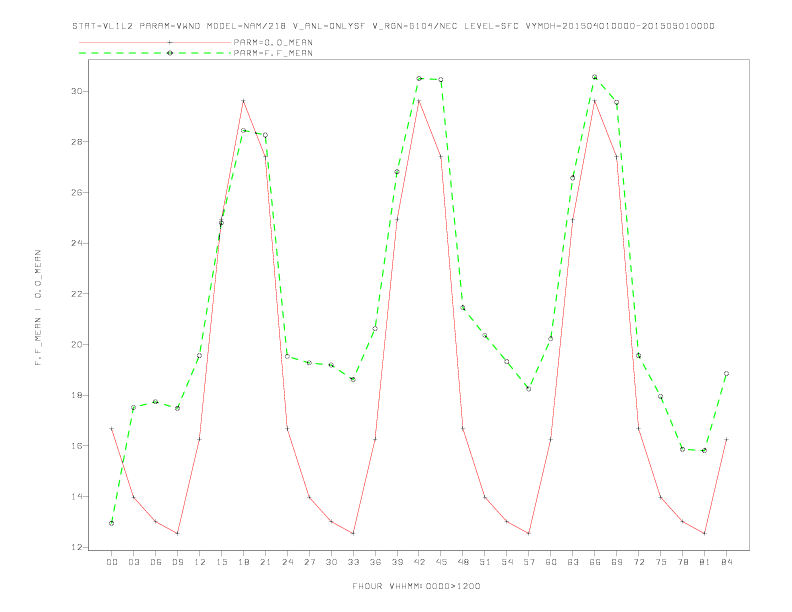The image size is (792, 612).
Task: Select red O.O_MEAN minimum marker at hour 09
Action: 177,533
